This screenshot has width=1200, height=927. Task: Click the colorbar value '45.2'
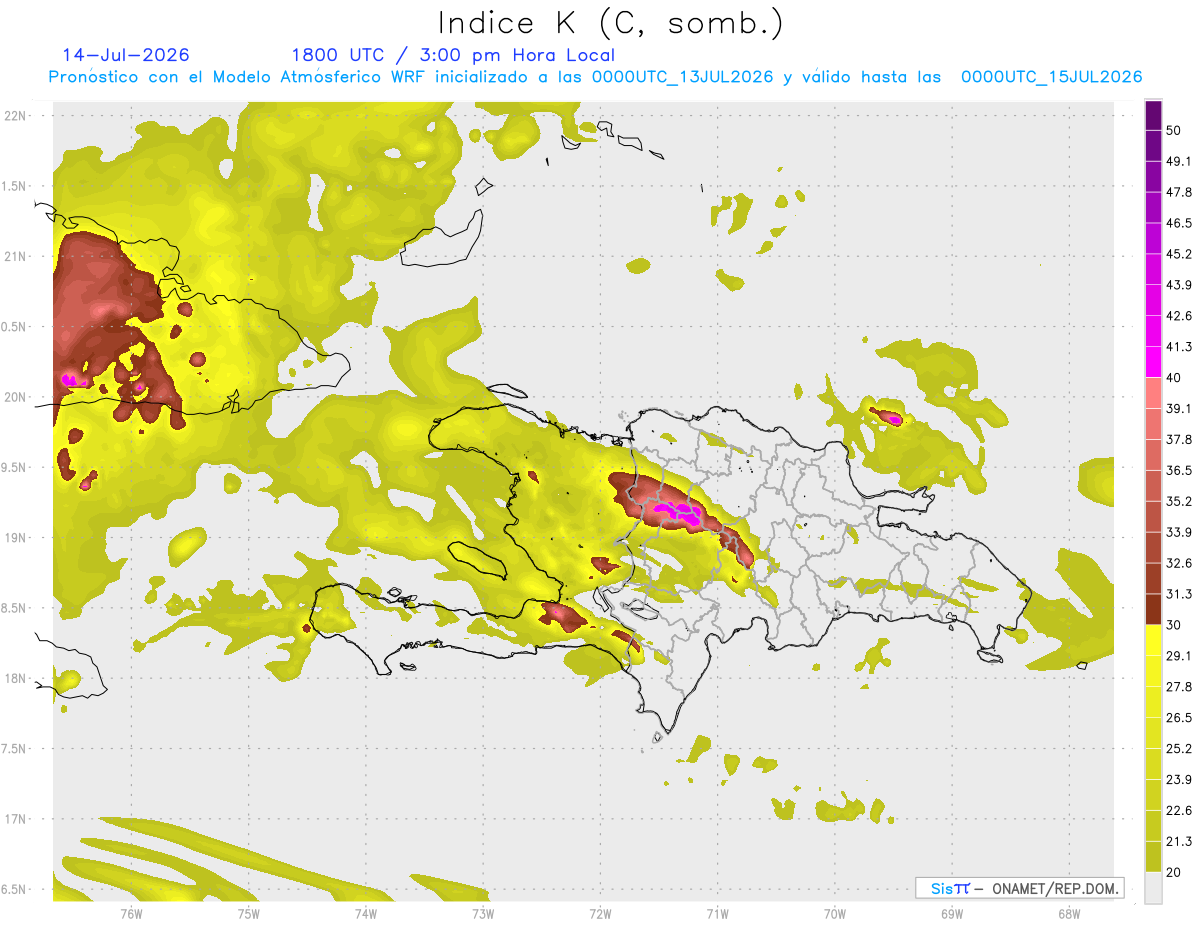(x=1178, y=254)
